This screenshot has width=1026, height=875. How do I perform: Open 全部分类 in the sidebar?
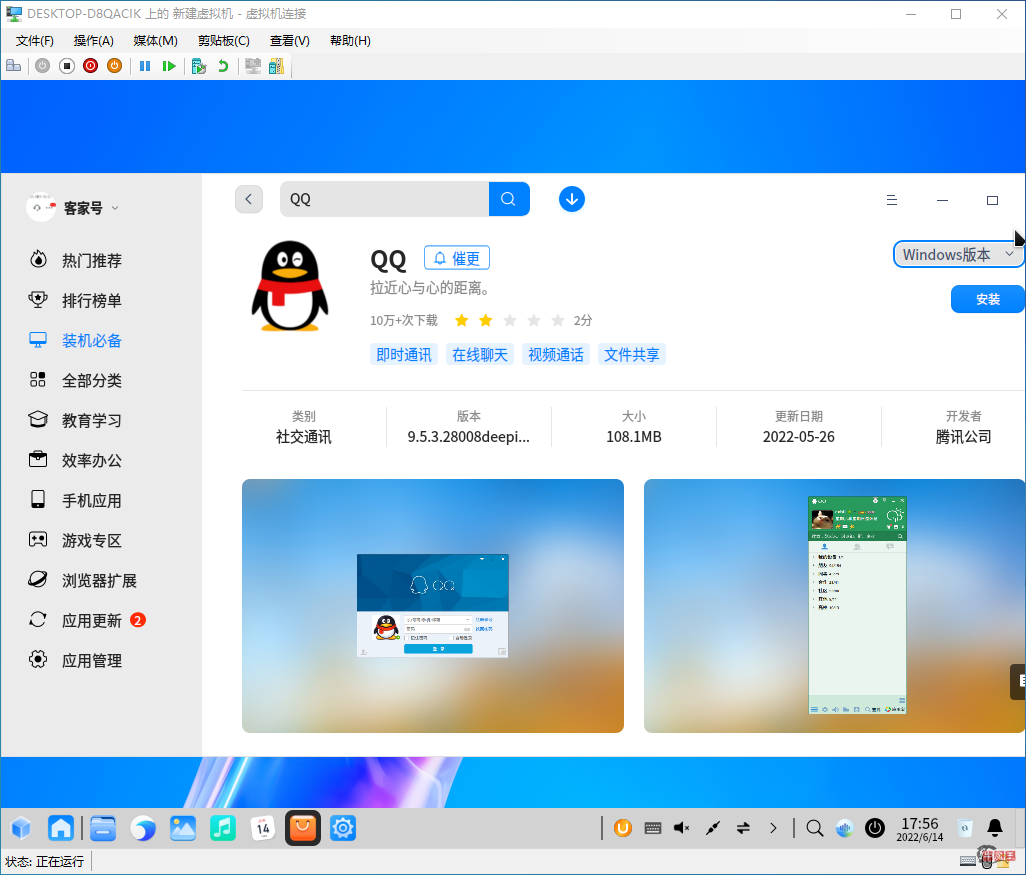[x=92, y=380]
